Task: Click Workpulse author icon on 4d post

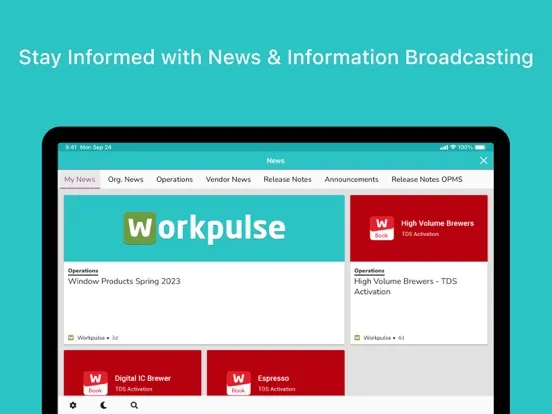Action: coord(357,338)
